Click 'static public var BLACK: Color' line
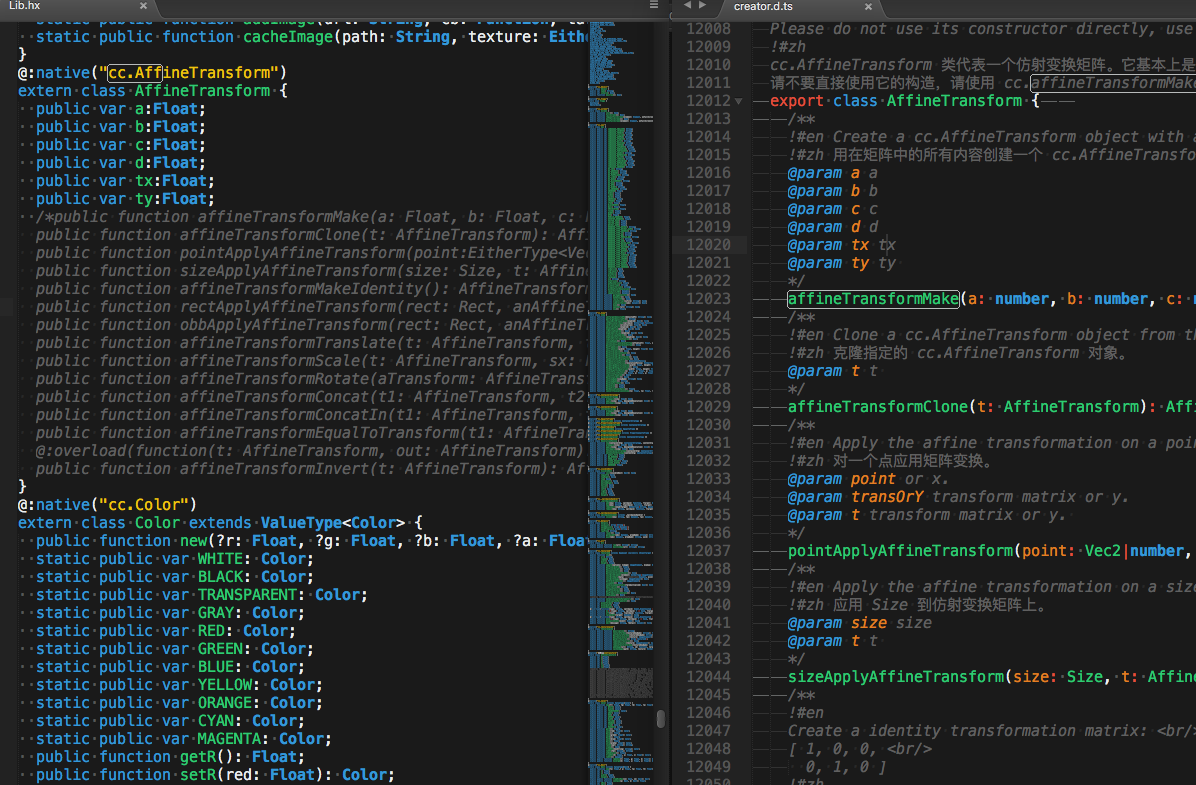The height and width of the screenshot is (785, 1196). point(175,577)
